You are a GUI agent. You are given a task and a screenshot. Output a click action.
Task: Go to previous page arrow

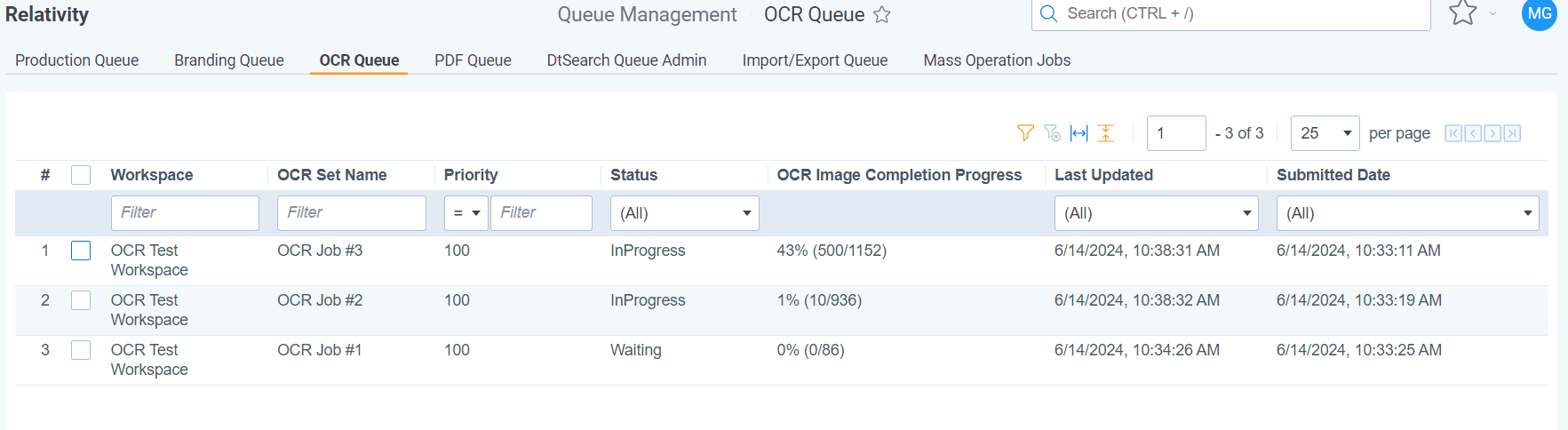(x=1473, y=133)
